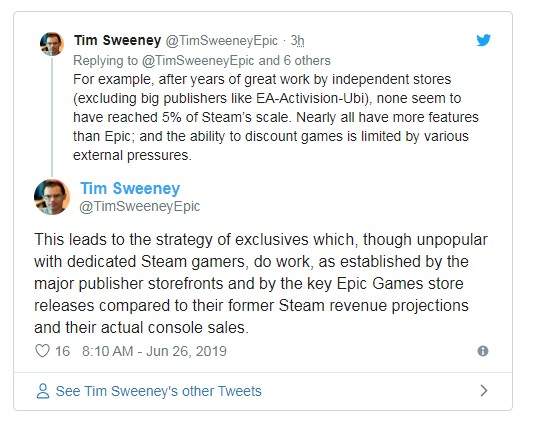Click the 16 likes count
The height and width of the screenshot is (422, 535).
(x=62, y=351)
